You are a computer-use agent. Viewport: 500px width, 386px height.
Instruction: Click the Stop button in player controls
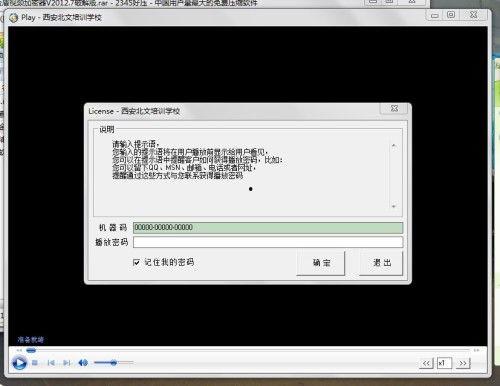click(35, 363)
